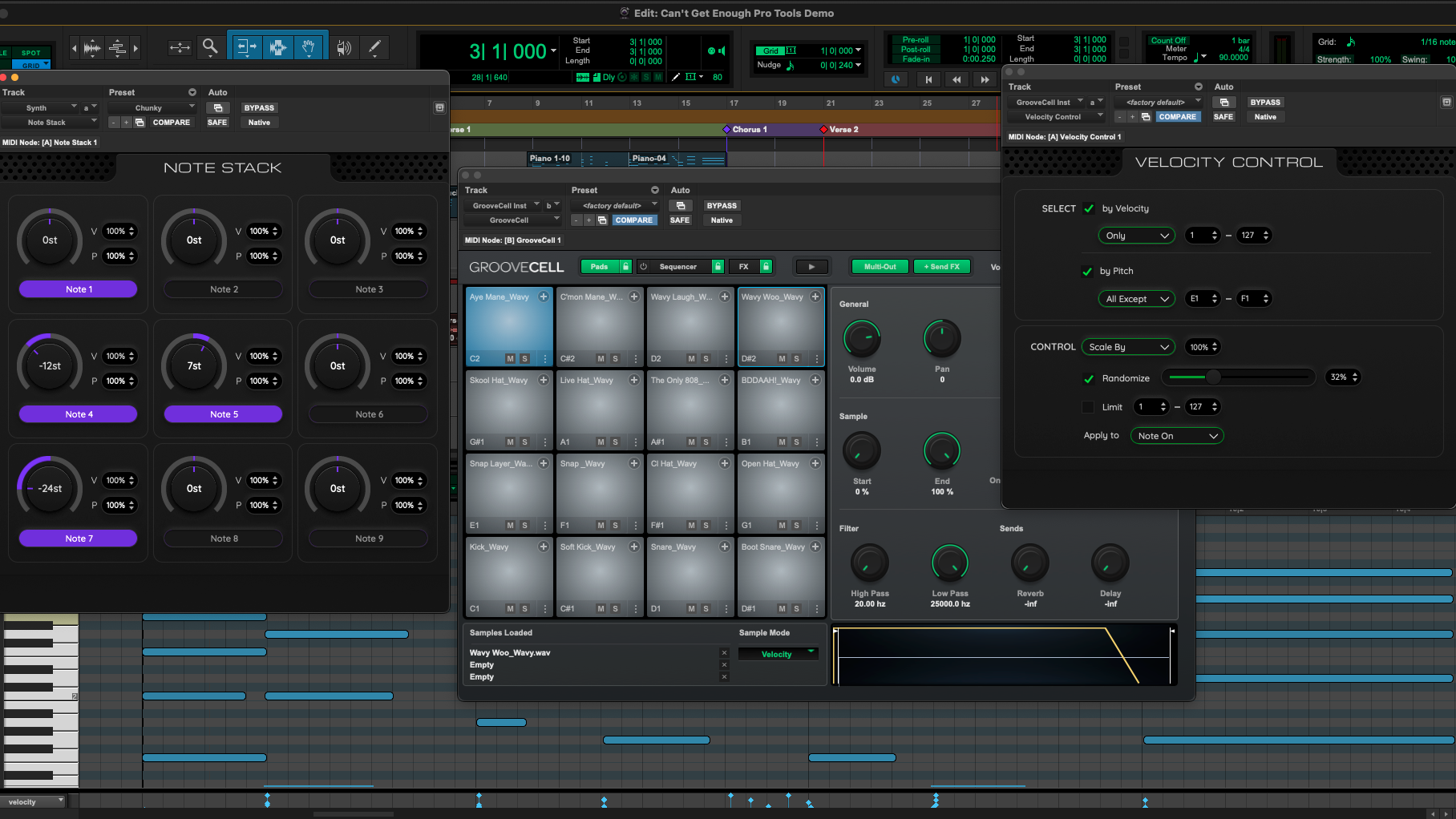Mute the Kick_Wavy pad
This screenshot has height=819, width=1456.
click(x=510, y=609)
